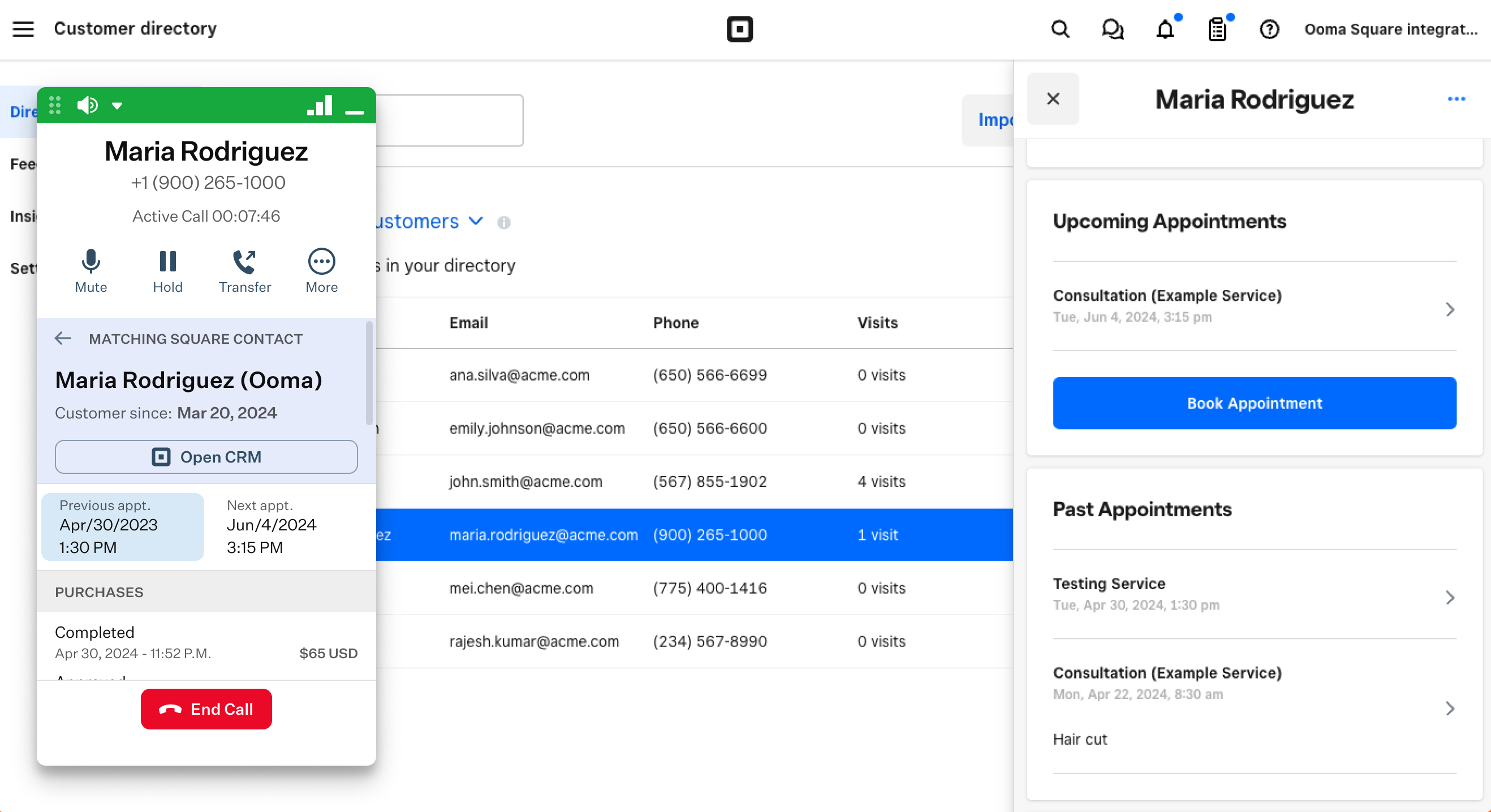Open speaker audio dropdown arrow

click(117, 106)
